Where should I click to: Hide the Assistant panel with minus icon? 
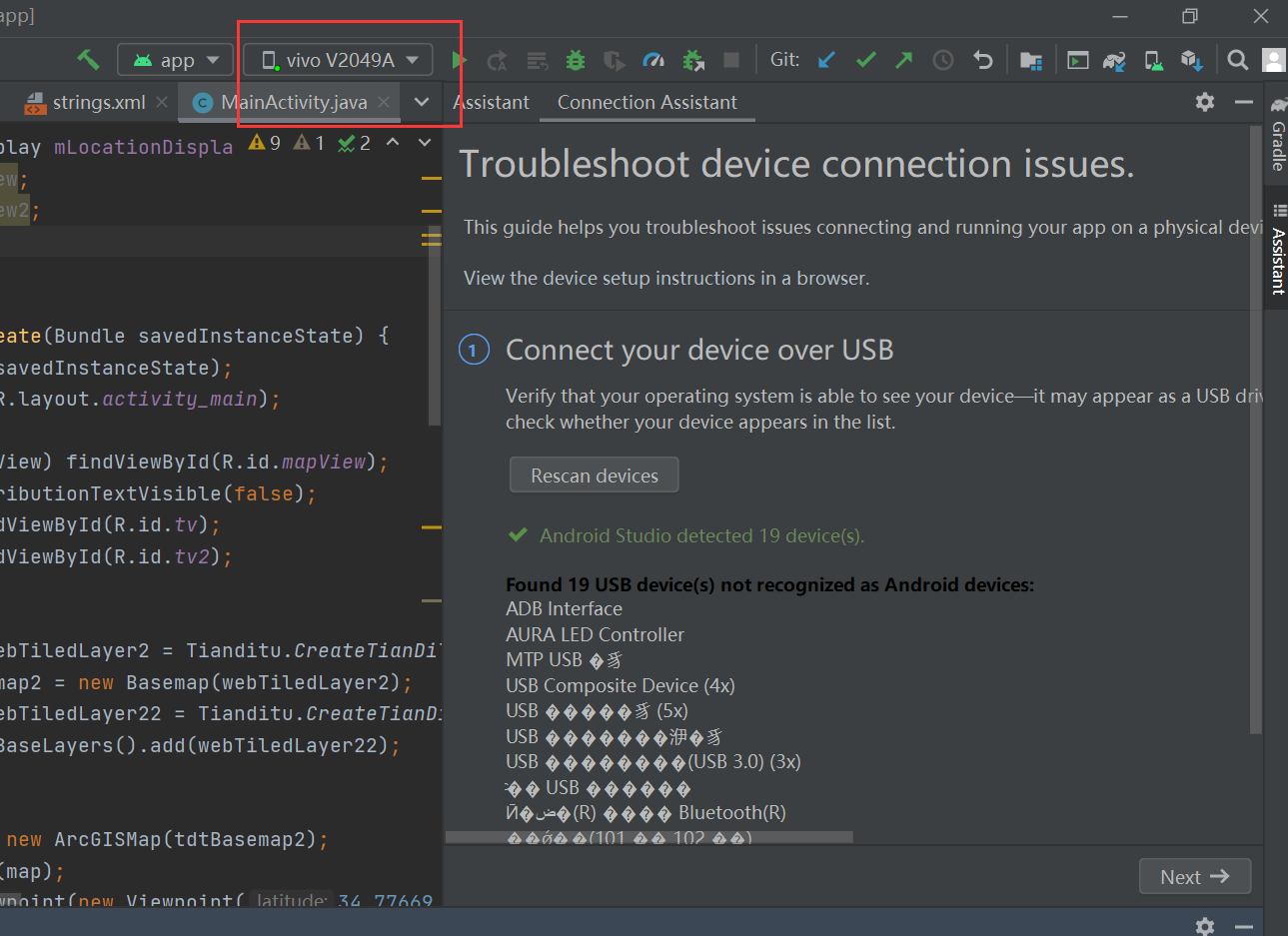(1244, 102)
